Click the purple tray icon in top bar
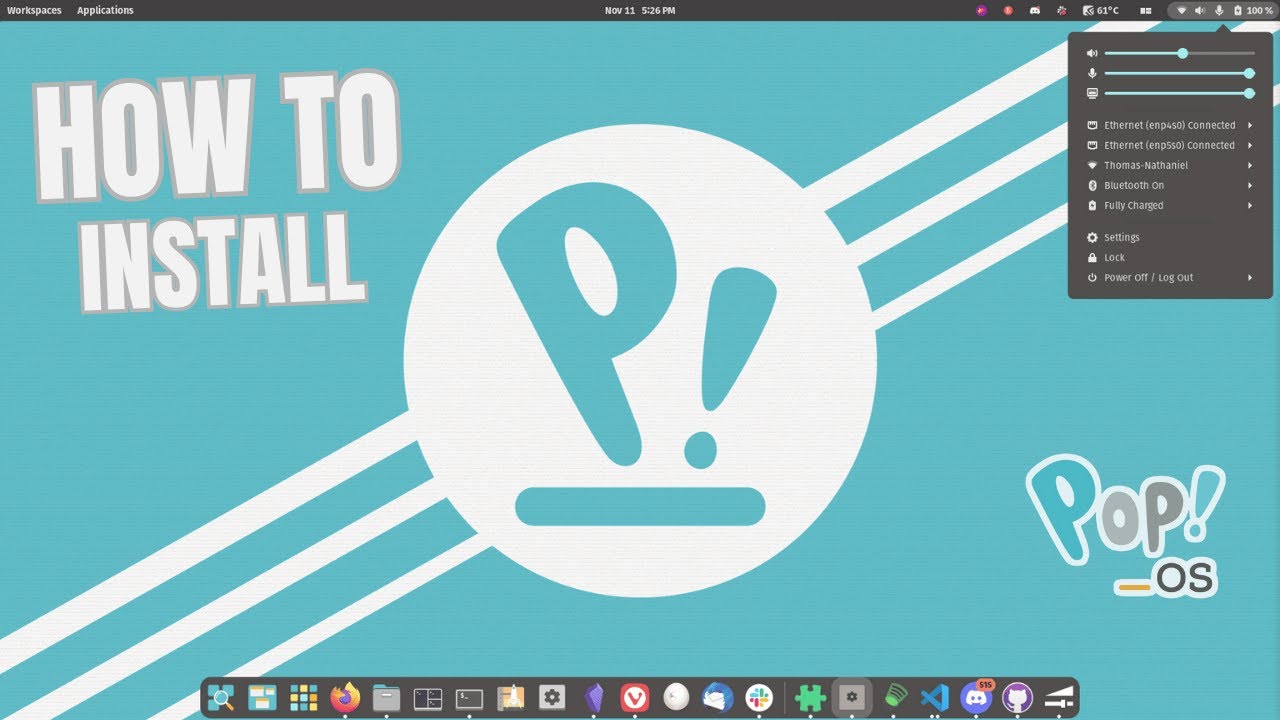 tap(982, 10)
